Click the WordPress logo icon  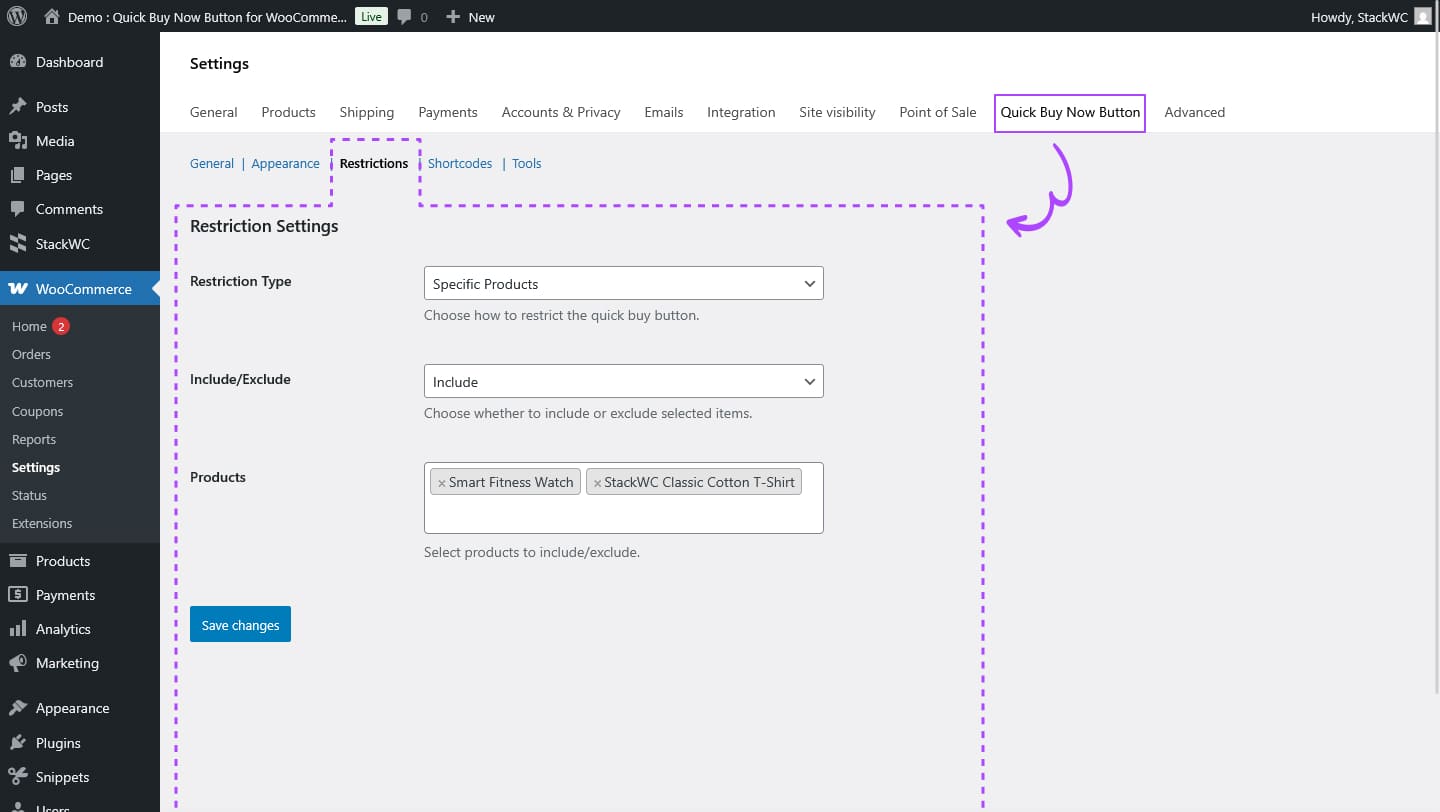[16, 16]
